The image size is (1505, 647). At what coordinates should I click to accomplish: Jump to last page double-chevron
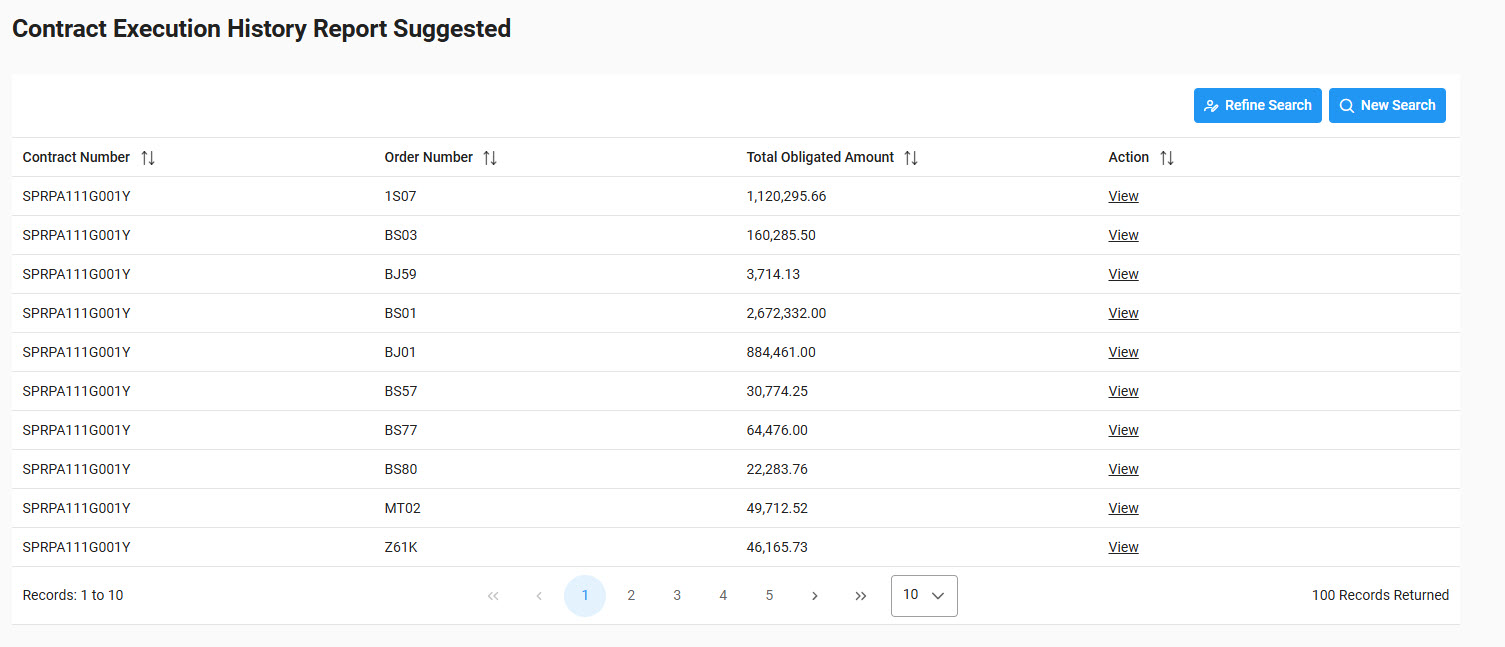pyautogui.click(x=861, y=596)
